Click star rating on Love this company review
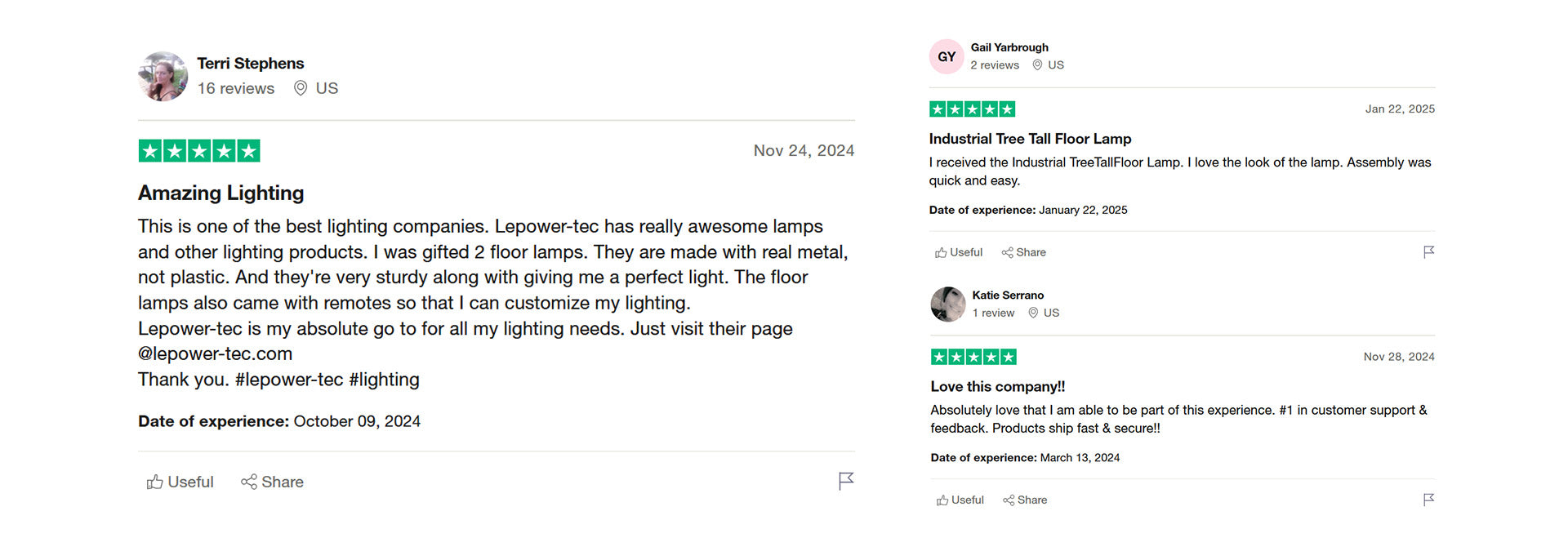Screen dimensions: 1568x560 973,357
